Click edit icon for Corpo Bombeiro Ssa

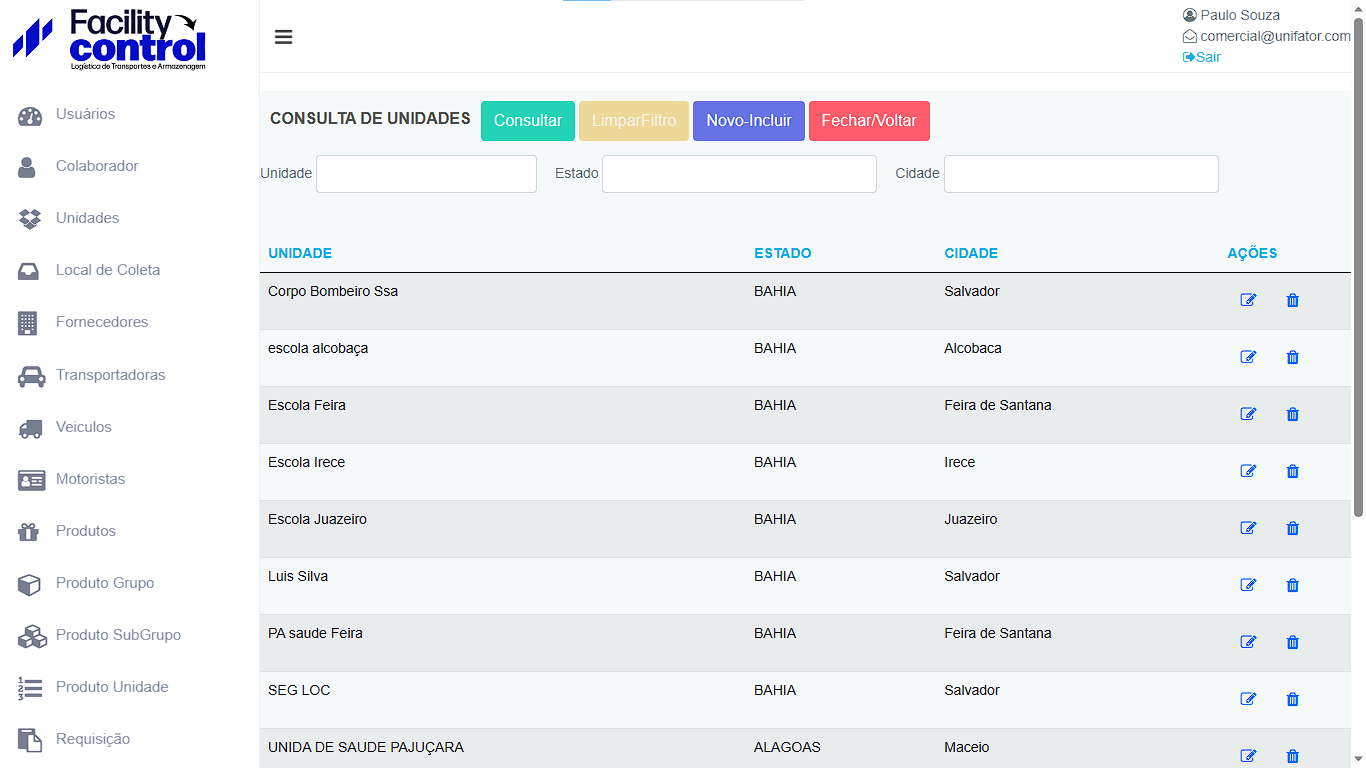[1248, 300]
